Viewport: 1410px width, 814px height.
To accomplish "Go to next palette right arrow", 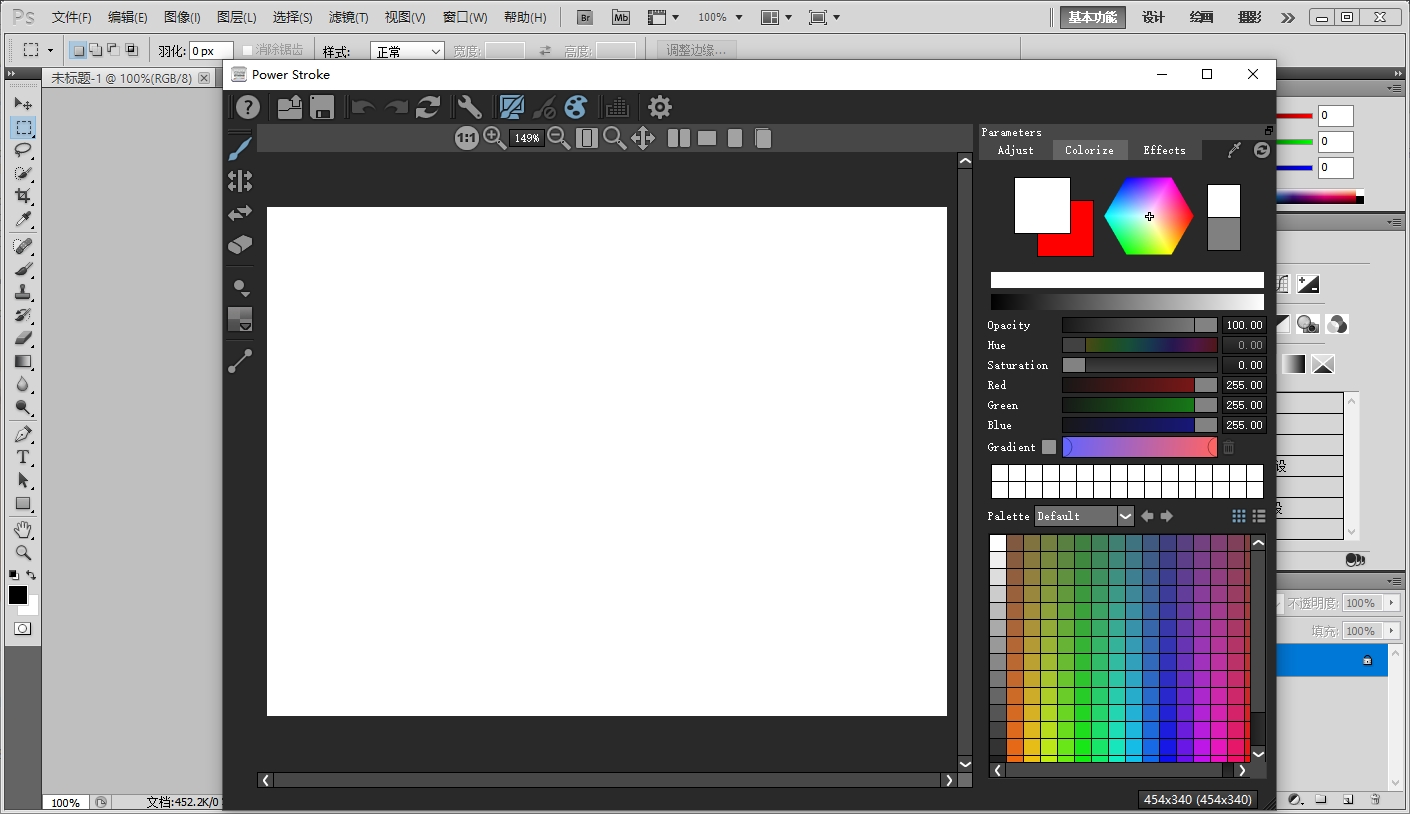I will click(x=1166, y=516).
